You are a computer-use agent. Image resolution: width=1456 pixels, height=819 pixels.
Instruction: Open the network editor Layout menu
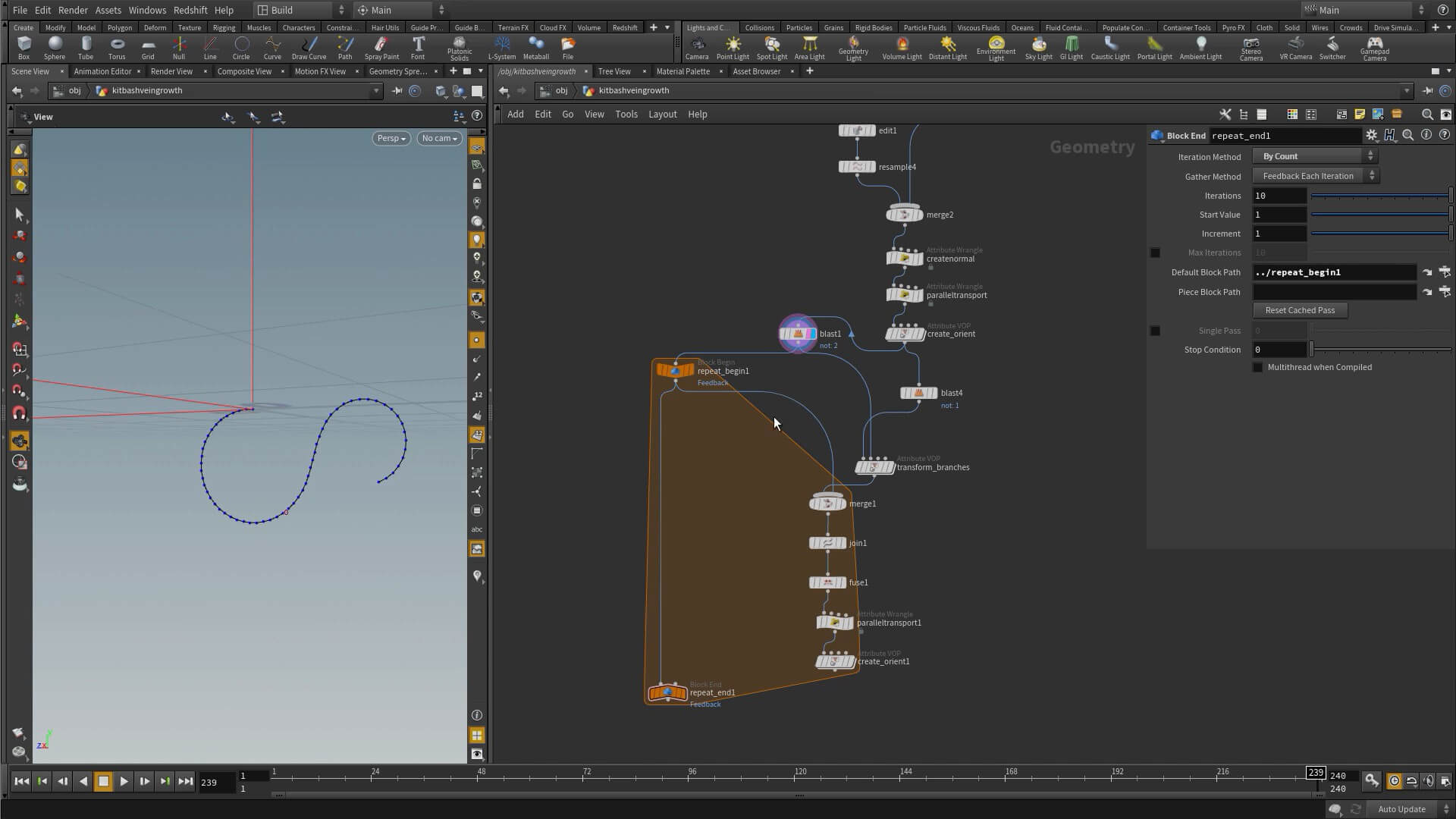pyautogui.click(x=662, y=115)
